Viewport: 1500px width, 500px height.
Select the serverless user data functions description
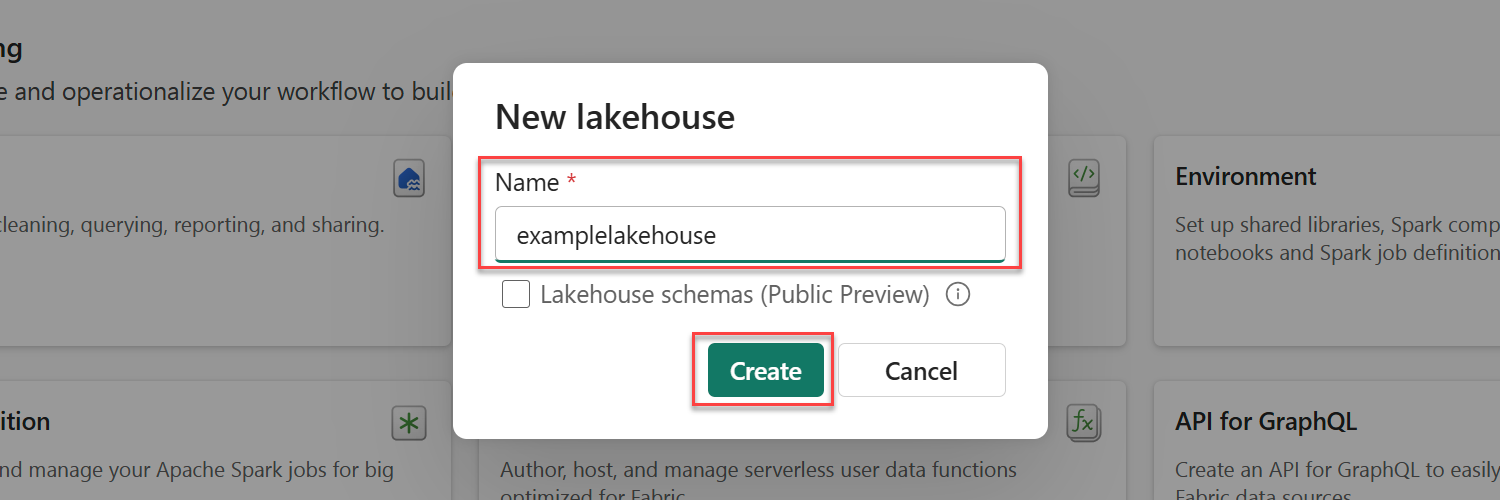point(758,482)
